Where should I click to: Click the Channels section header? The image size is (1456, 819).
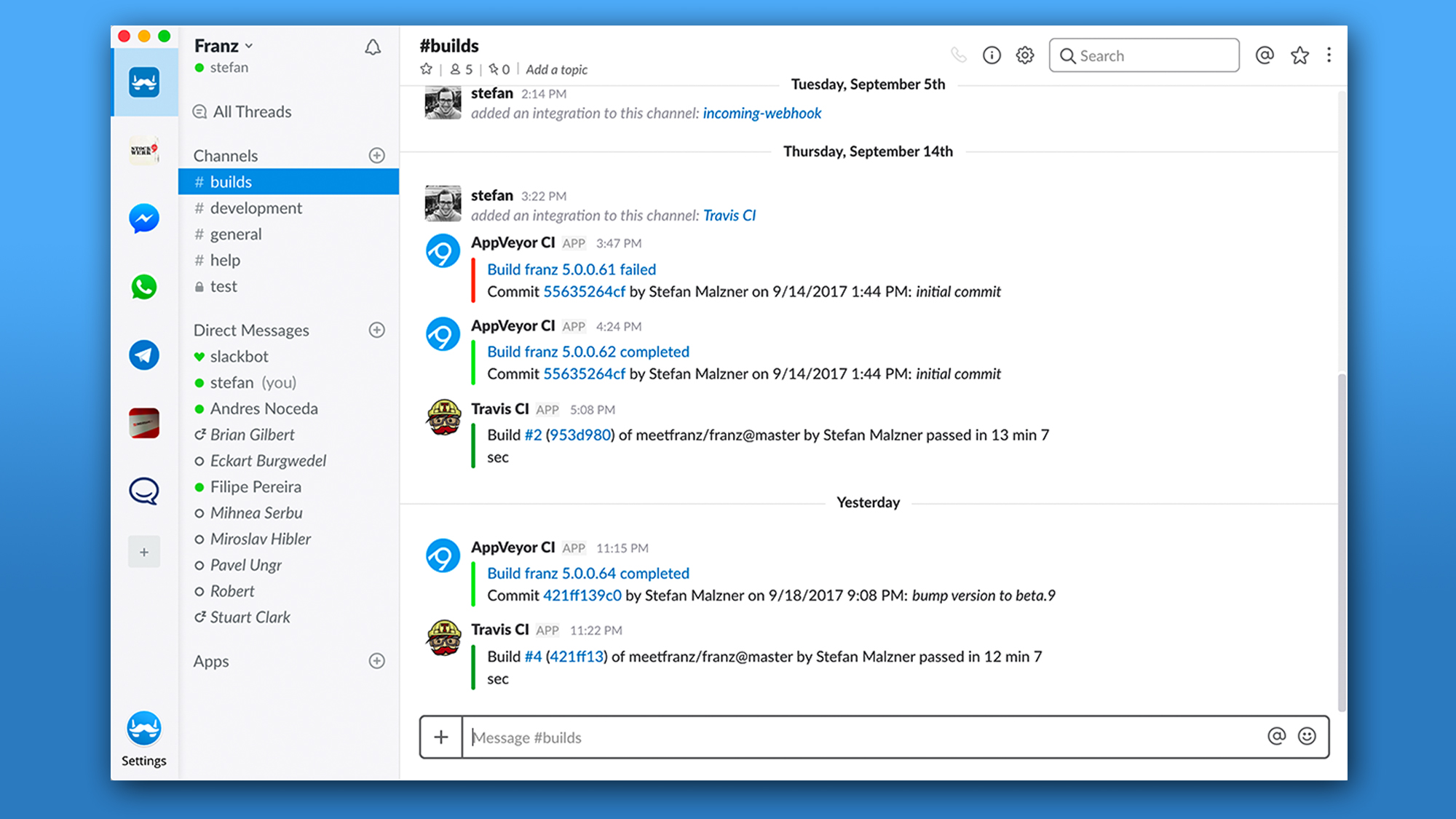[226, 156]
